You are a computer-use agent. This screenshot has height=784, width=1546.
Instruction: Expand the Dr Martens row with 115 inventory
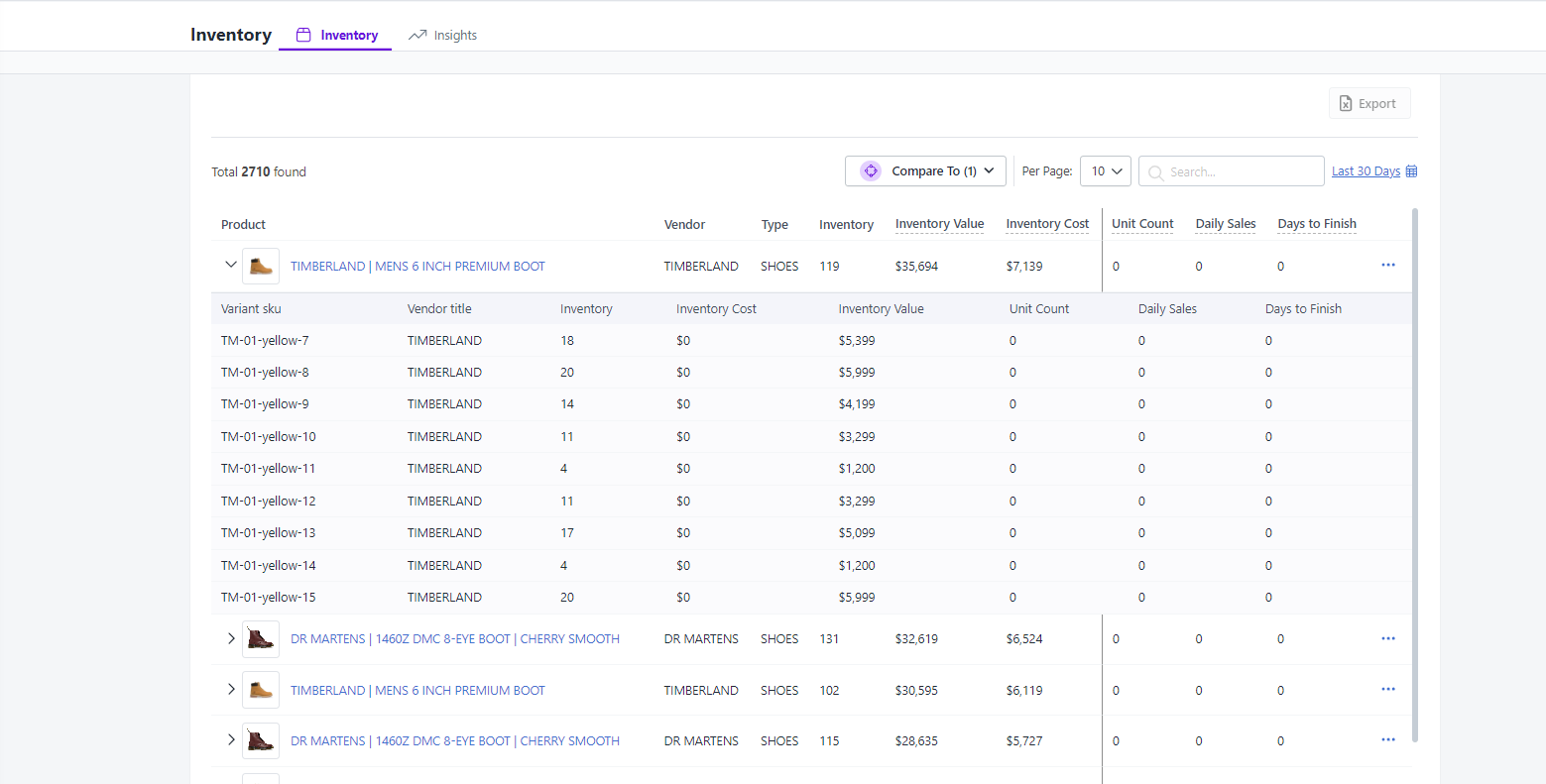(x=231, y=739)
